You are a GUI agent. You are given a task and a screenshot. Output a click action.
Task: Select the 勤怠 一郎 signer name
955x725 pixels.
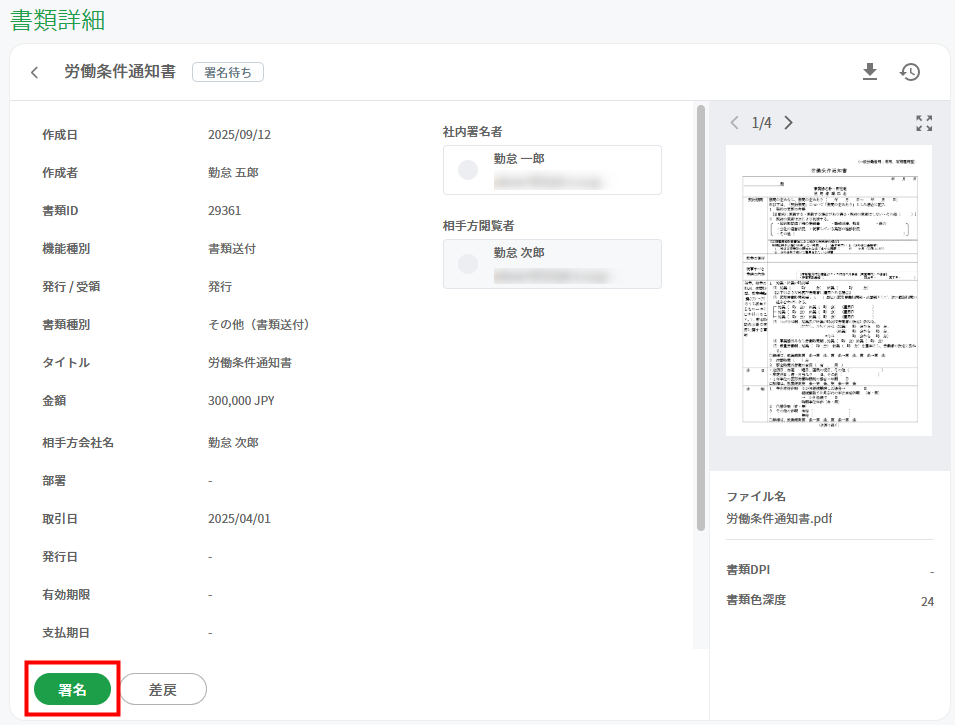pos(519,158)
